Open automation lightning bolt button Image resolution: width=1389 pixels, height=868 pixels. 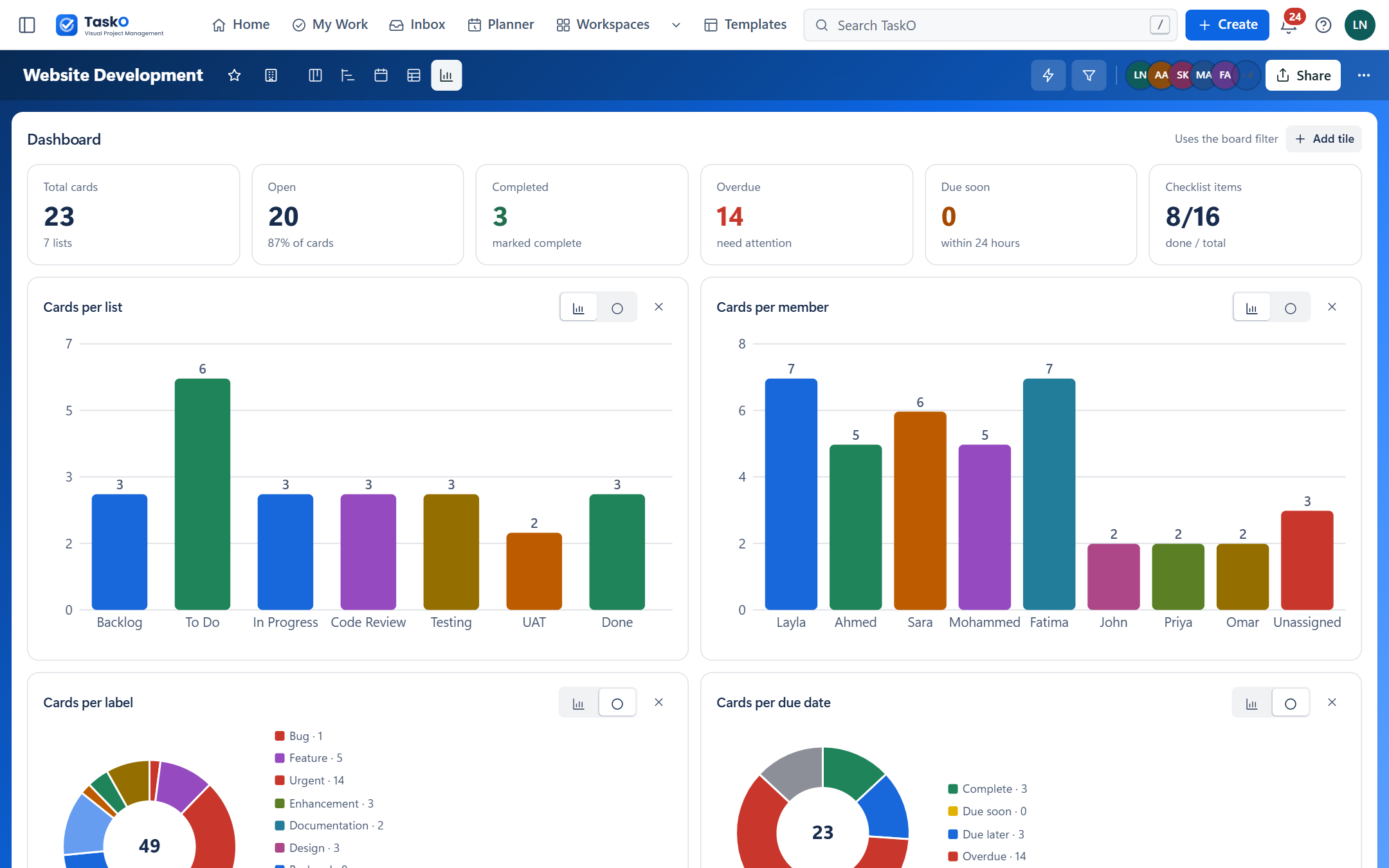click(1048, 75)
